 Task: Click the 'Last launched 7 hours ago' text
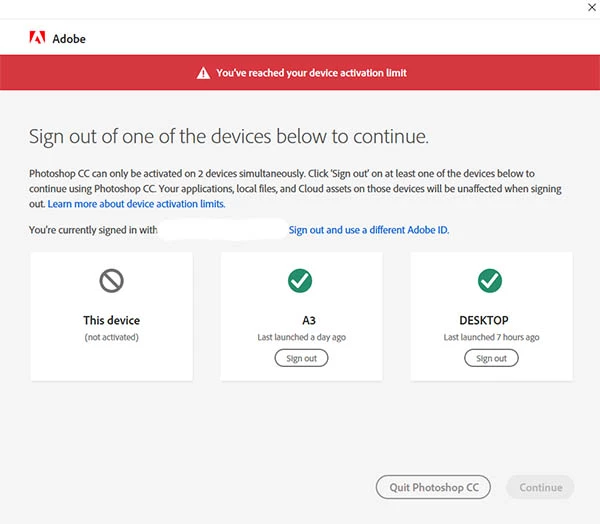click(491, 337)
